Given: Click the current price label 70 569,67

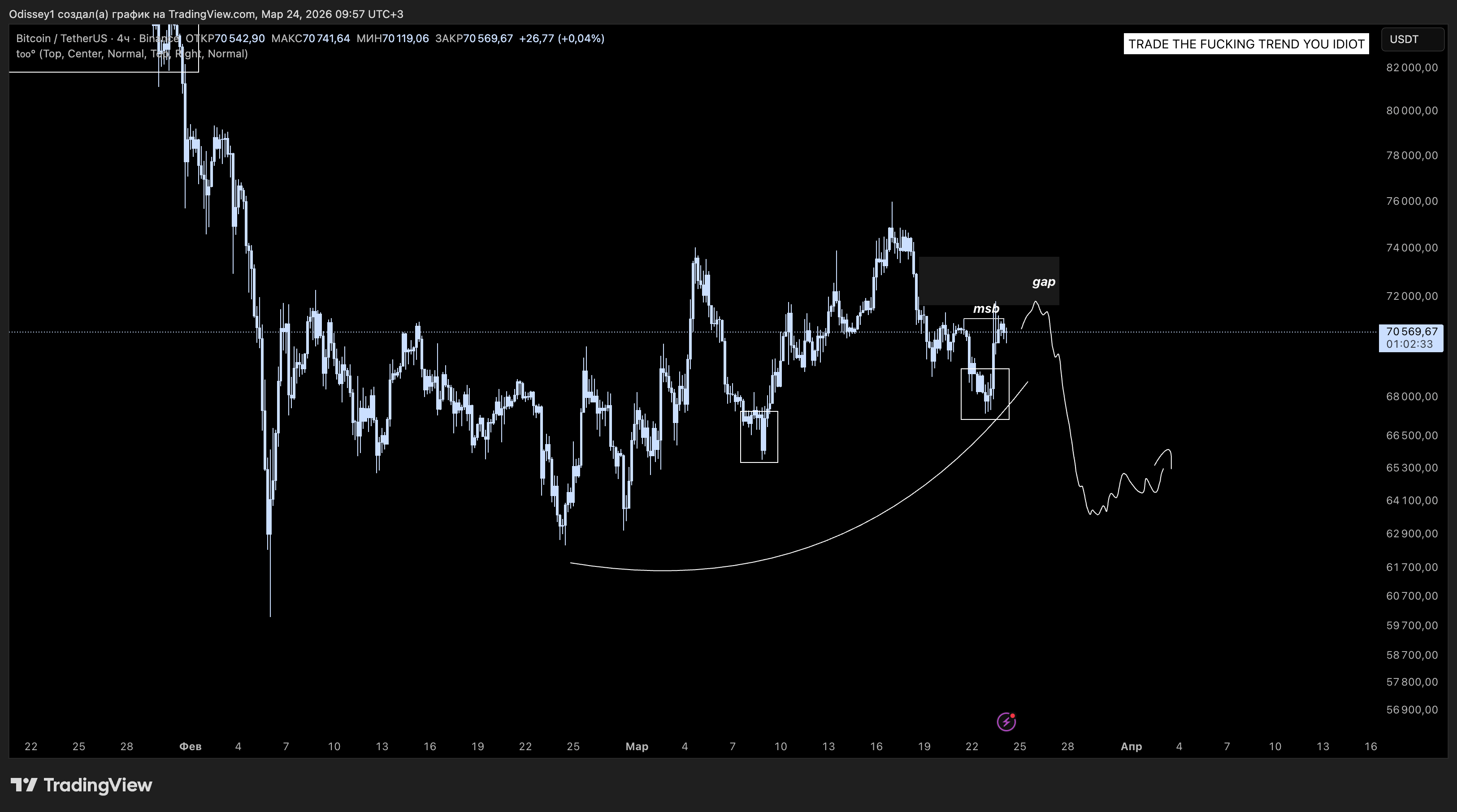Looking at the screenshot, I should coord(1411,332).
